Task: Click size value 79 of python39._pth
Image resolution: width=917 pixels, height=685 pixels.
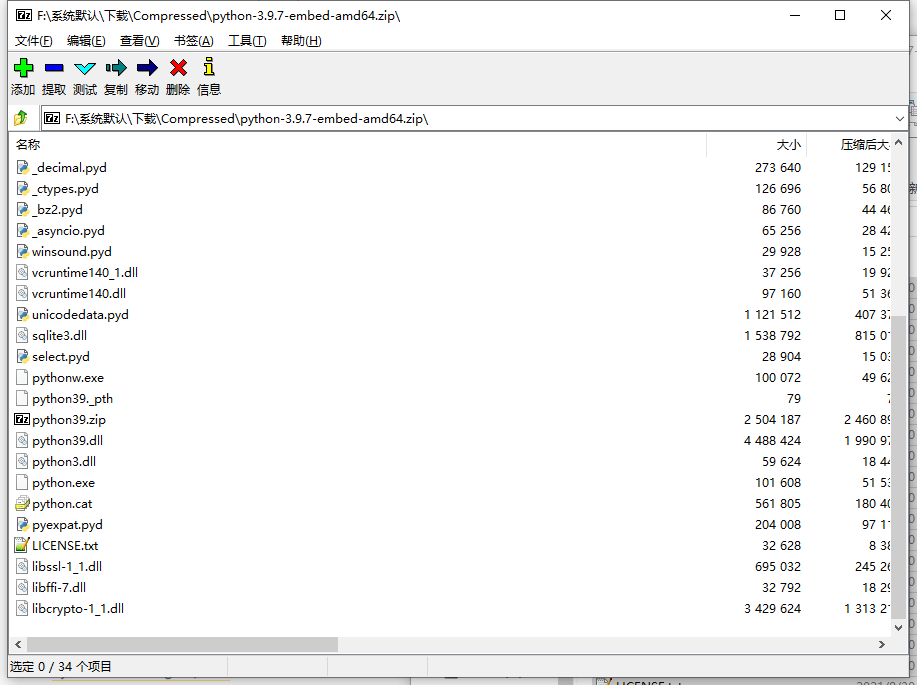Action: pyautogui.click(x=794, y=398)
